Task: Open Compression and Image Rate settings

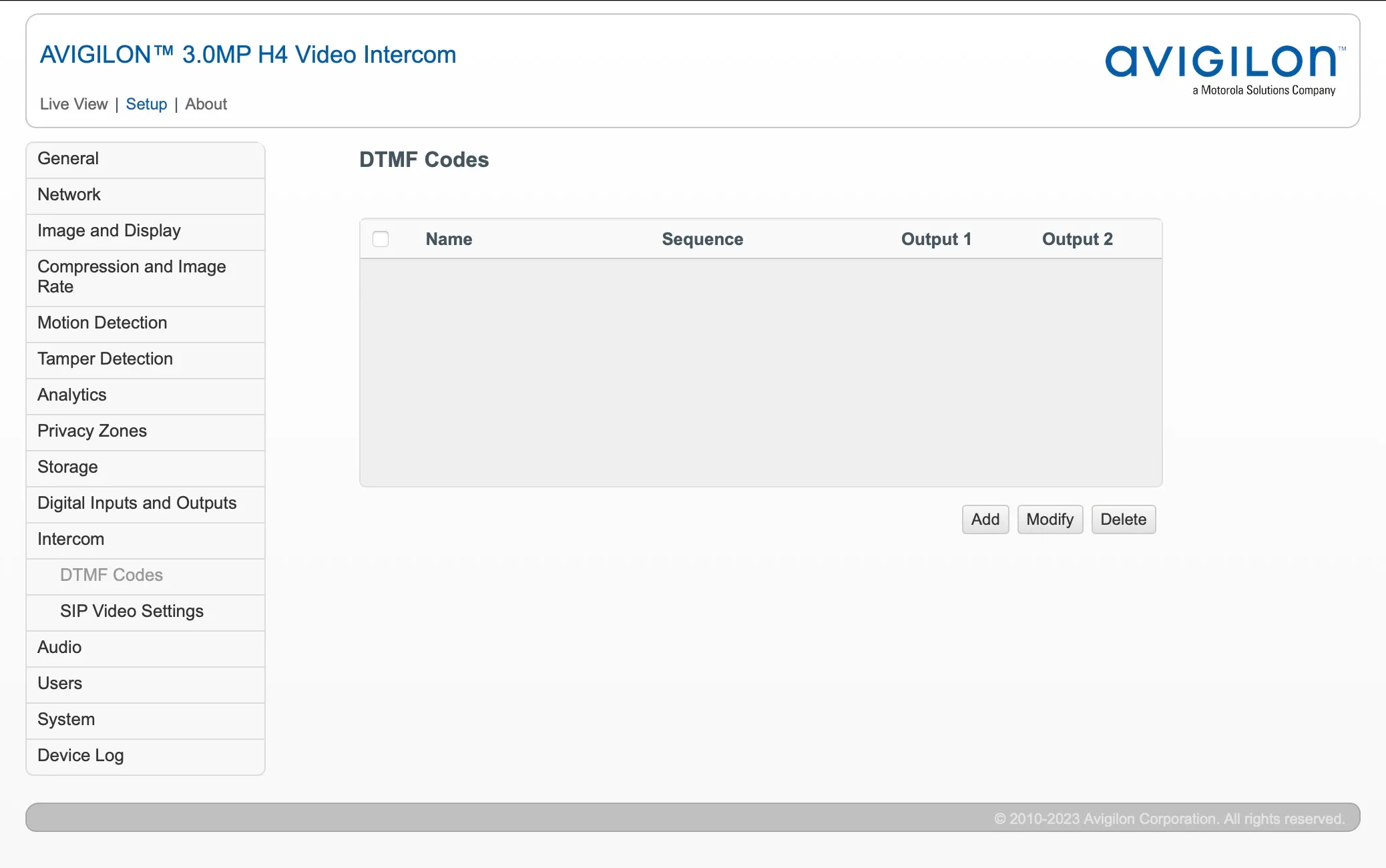Action: 146,277
